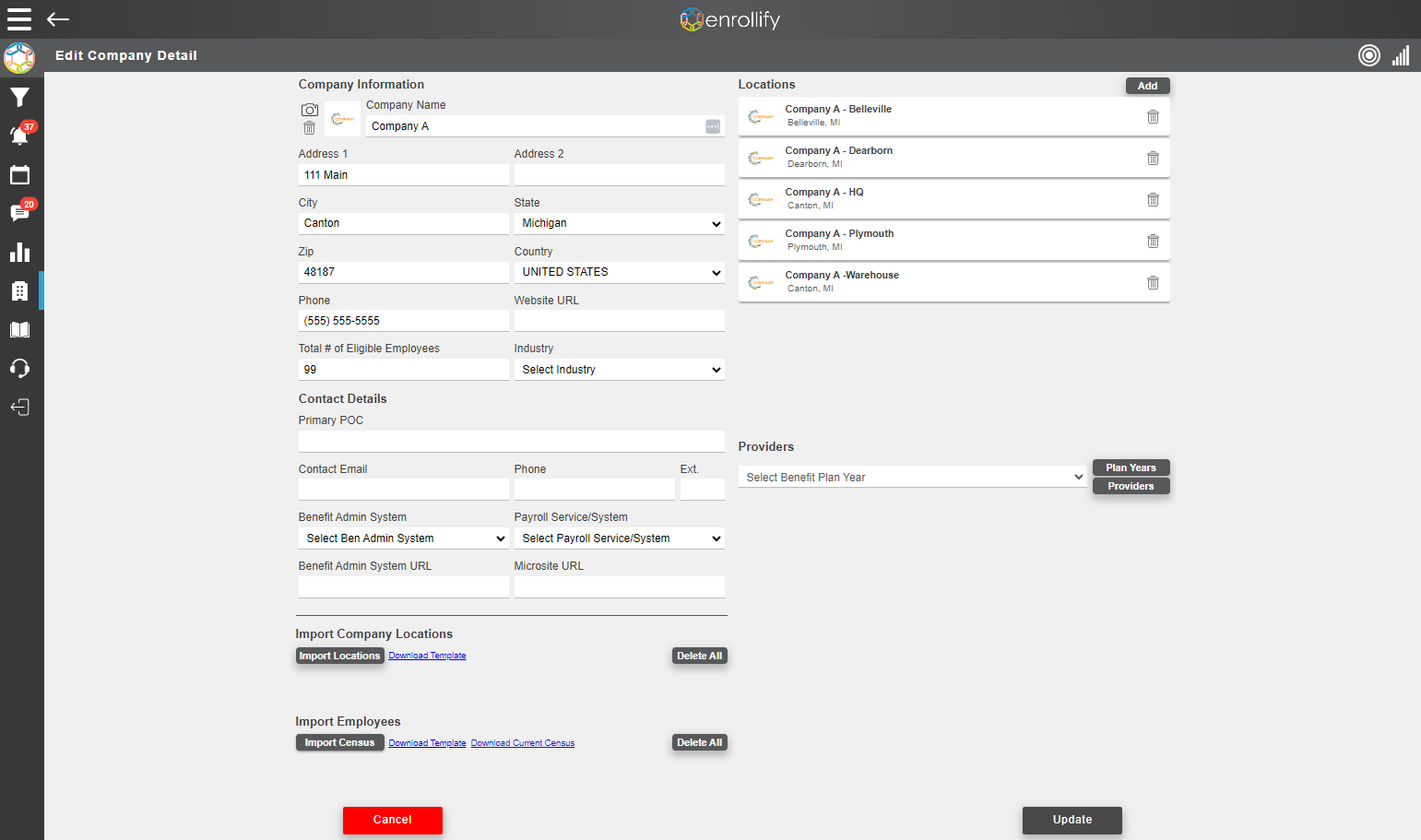Image resolution: width=1421 pixels, height=840 pixels.
Task: Click the Download Current Census link
Action: (523, 743)
